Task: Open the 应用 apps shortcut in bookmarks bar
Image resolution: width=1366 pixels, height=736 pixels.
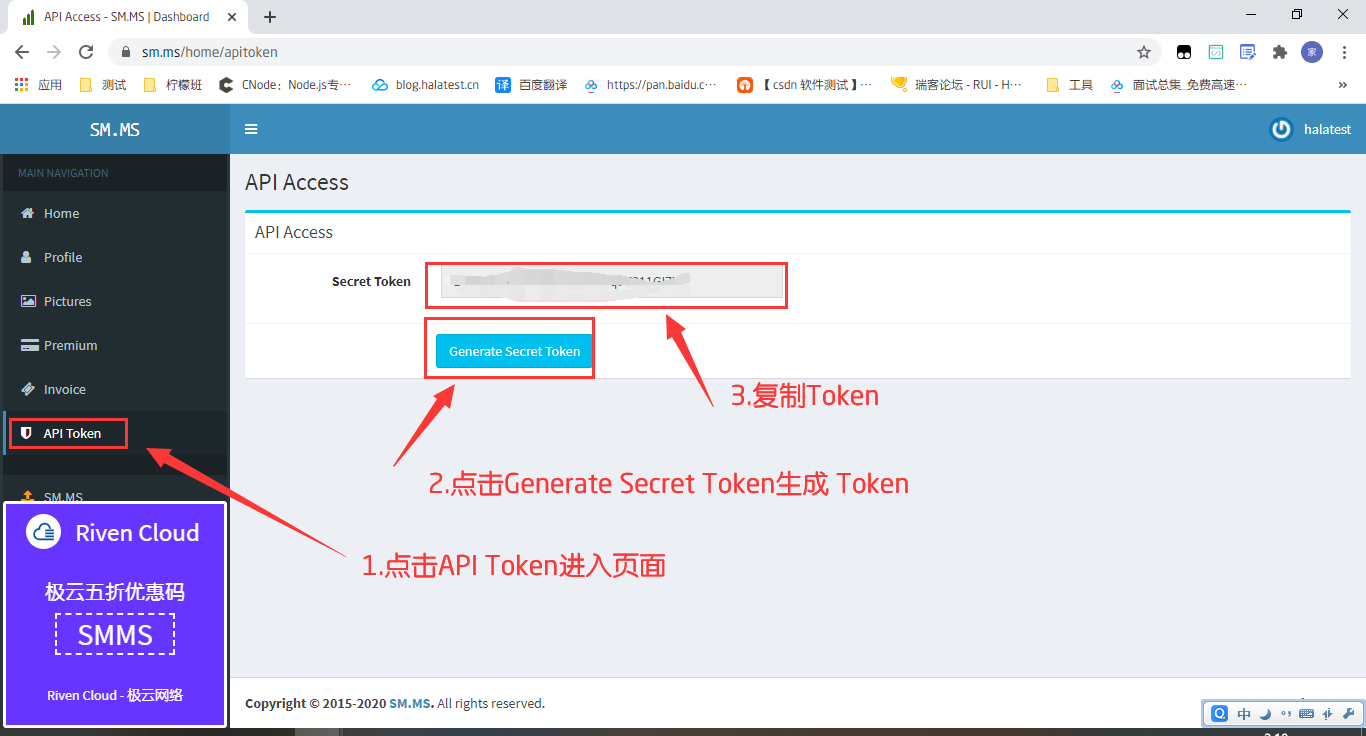Action: point(39,85)
